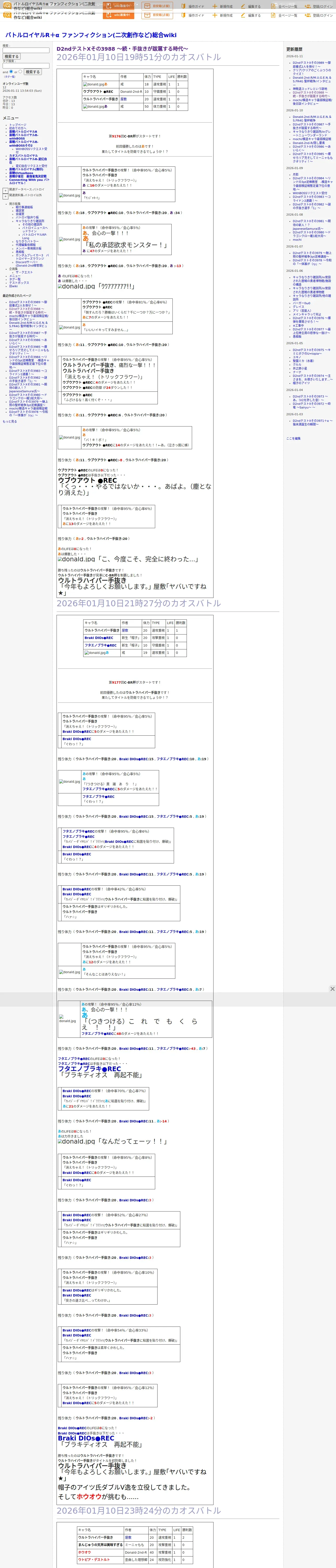Focus the keyword search input field
The width and height of the screenshot is (336, 1568).
tap(26, 50)
